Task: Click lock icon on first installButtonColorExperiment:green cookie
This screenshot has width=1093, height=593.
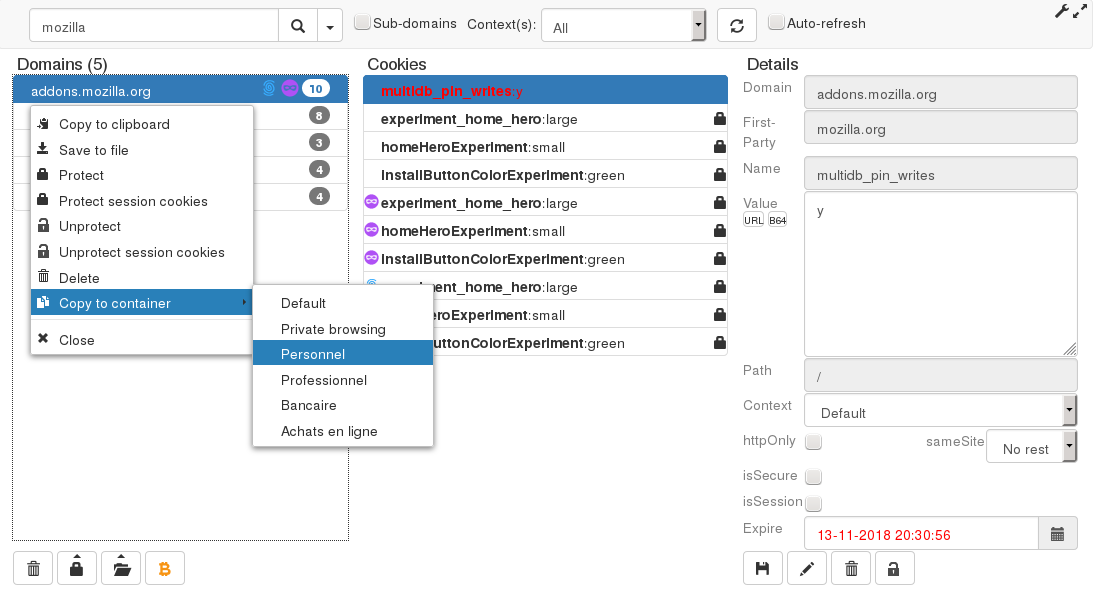Action: 719,175
